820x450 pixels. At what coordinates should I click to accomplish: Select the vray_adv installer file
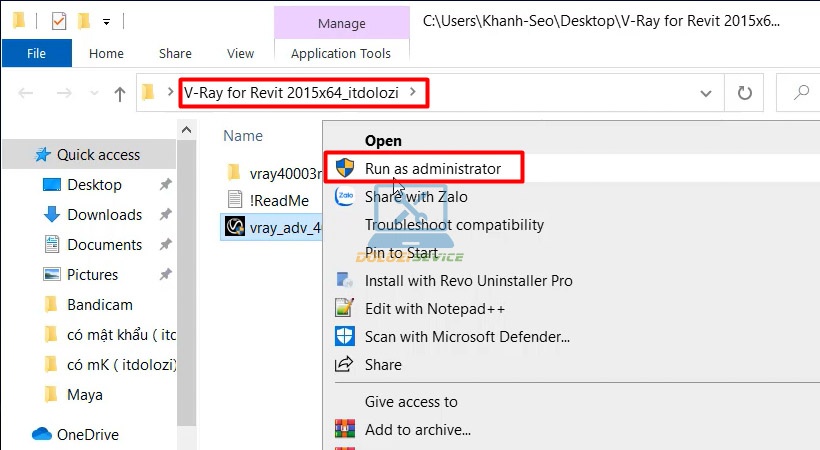coord(272,228)
